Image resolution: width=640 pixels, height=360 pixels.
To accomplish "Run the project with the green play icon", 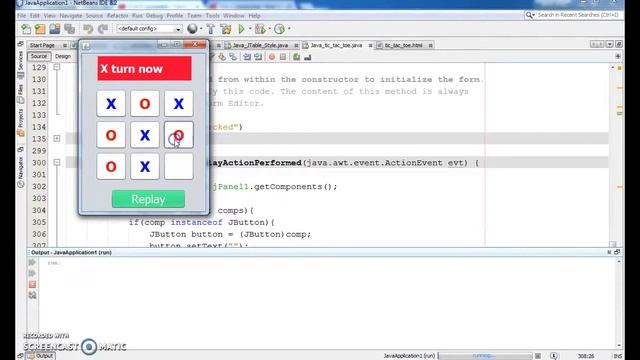I will coord(241,29).
